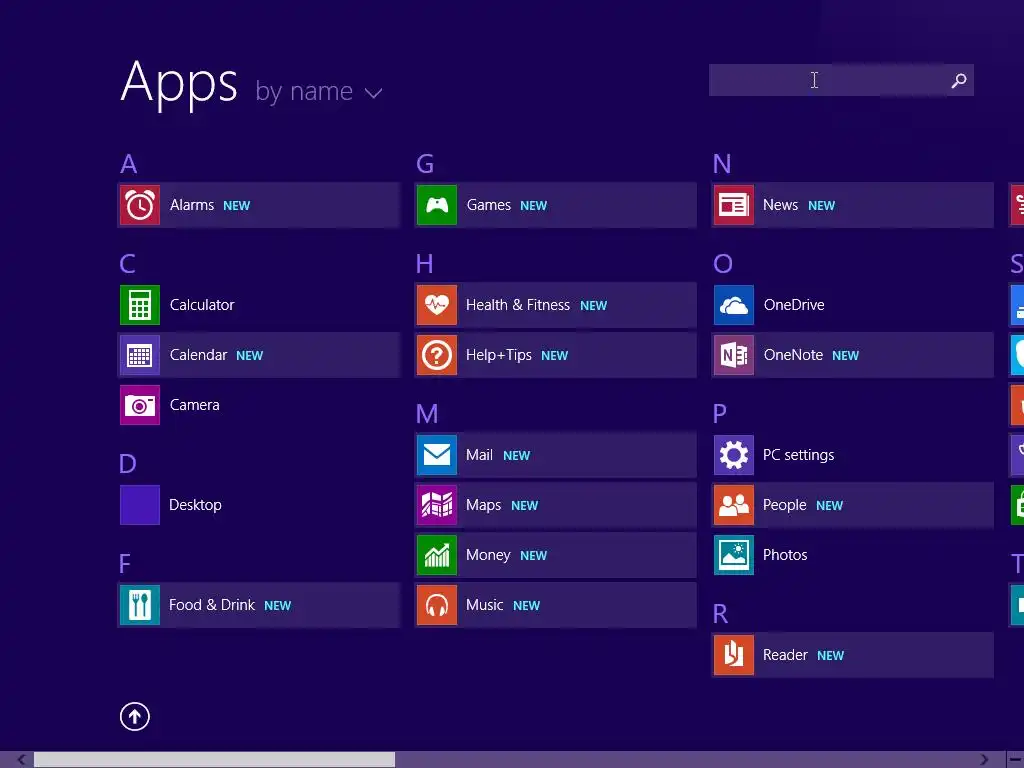This screenshot has width=1024, height=768.
Task: Launch the People app icon
Action: tap(734, 505)
